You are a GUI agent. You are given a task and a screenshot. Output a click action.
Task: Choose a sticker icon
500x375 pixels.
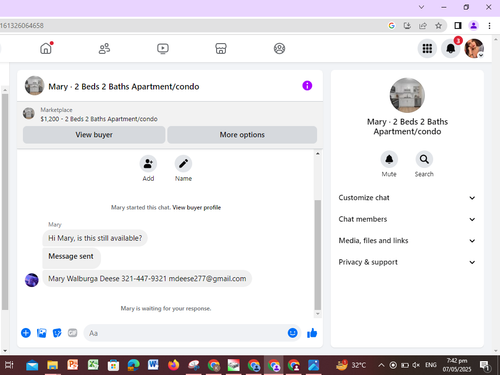pos(57,333)
